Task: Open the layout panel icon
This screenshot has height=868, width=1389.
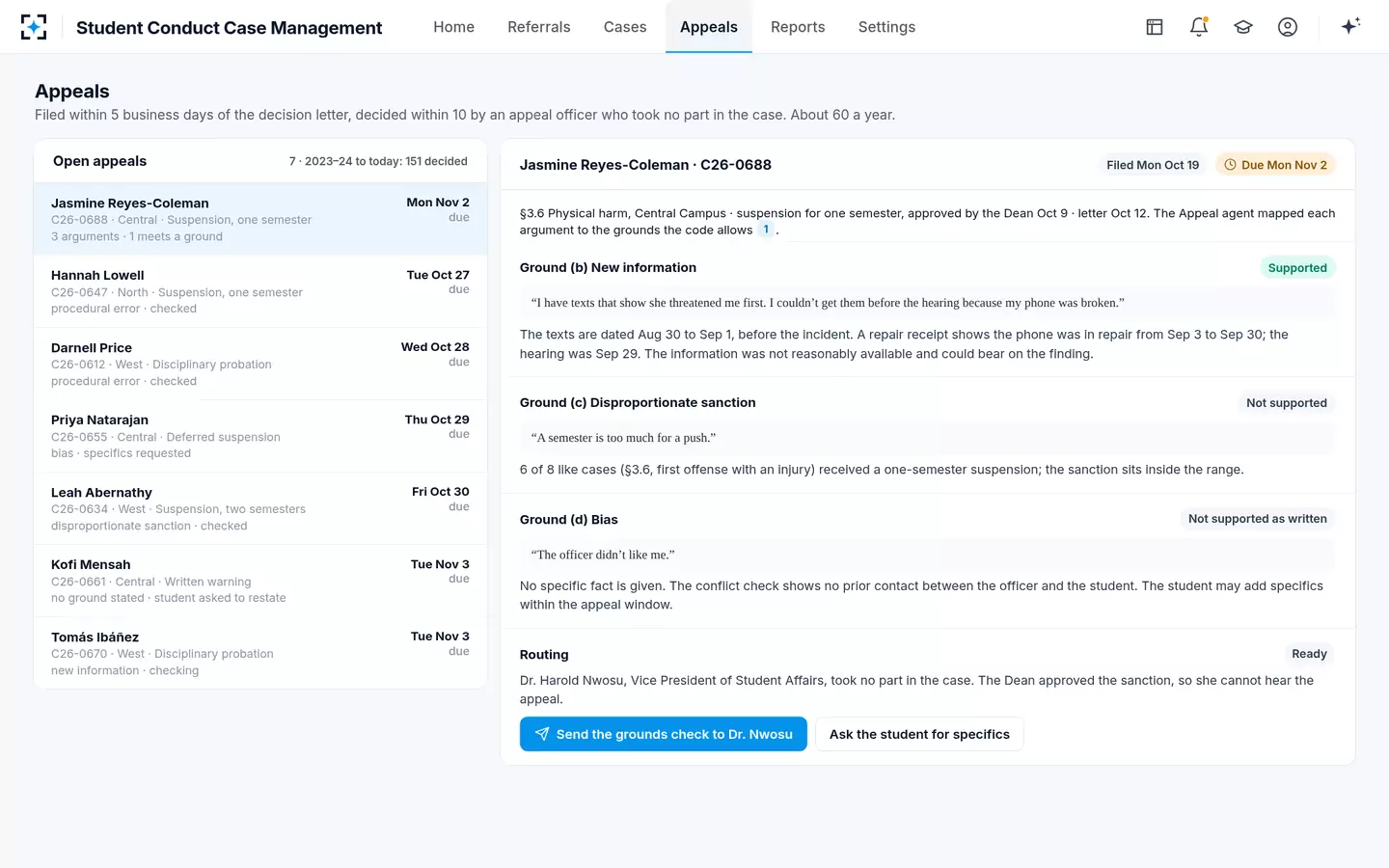Action: pyautogui.click(x=1155, y=27)
